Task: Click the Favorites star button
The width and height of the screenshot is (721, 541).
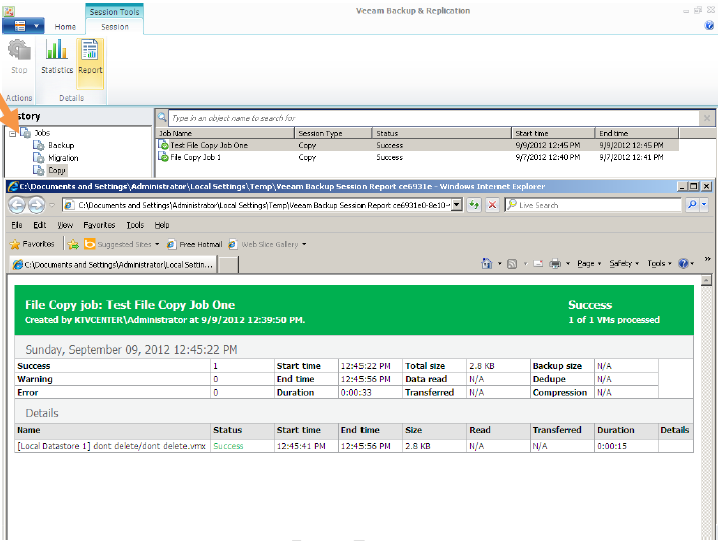Action: click(x=32, y=244)
